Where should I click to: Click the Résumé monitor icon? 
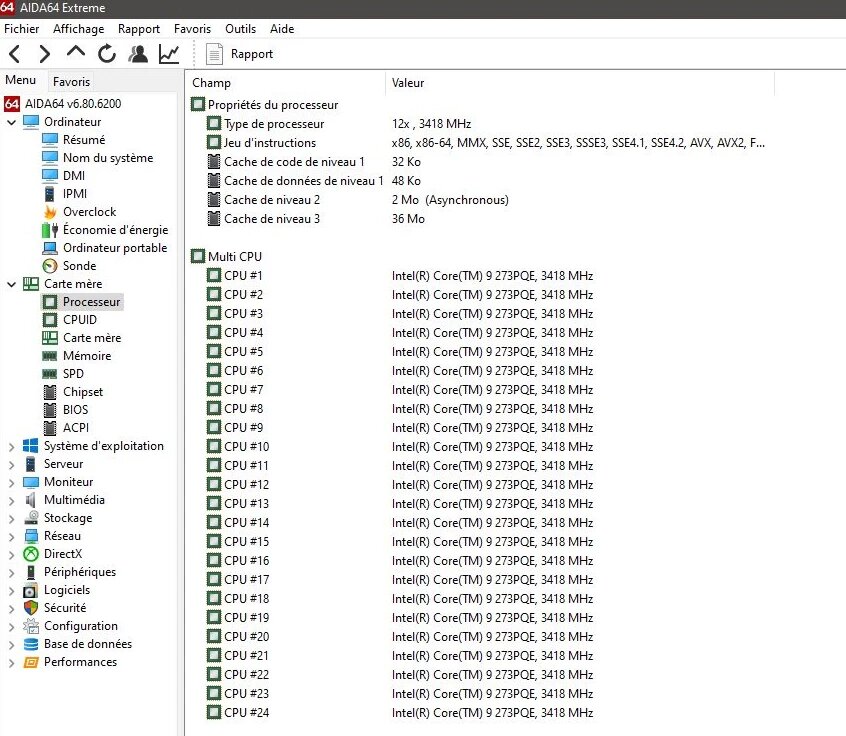click(x=50, y=140)
